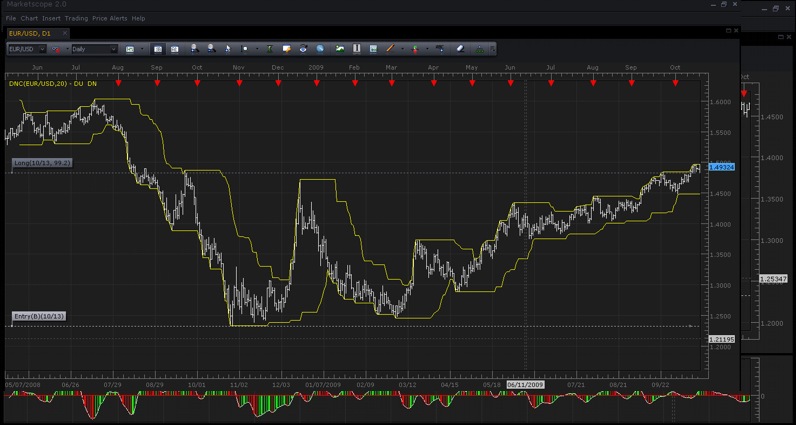Click the red-green arrow marker tool
796x425 pixels.
click(x=415, y=49)
